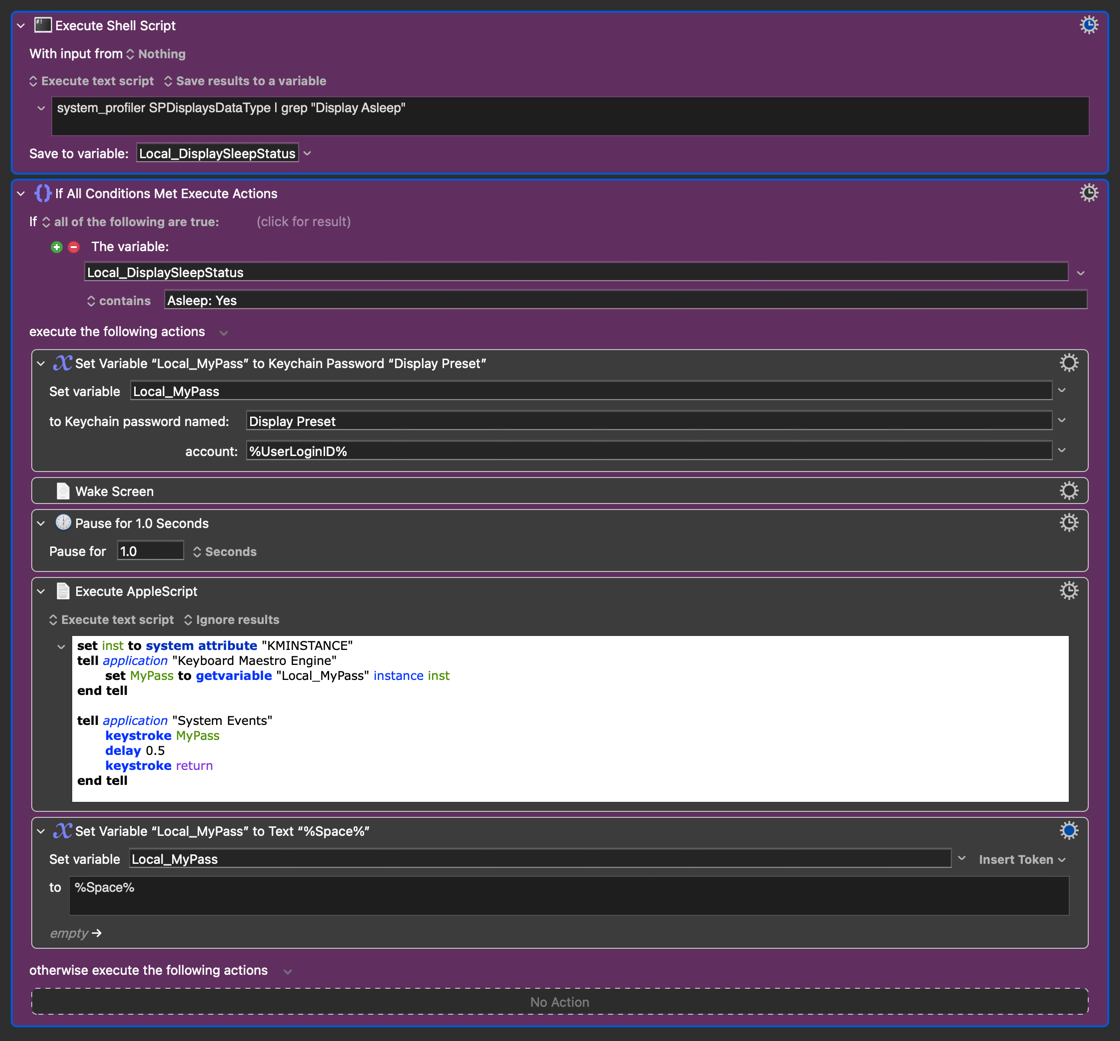
Task: Open the 'With input from Nothing' popup
Action: (155, 54)
